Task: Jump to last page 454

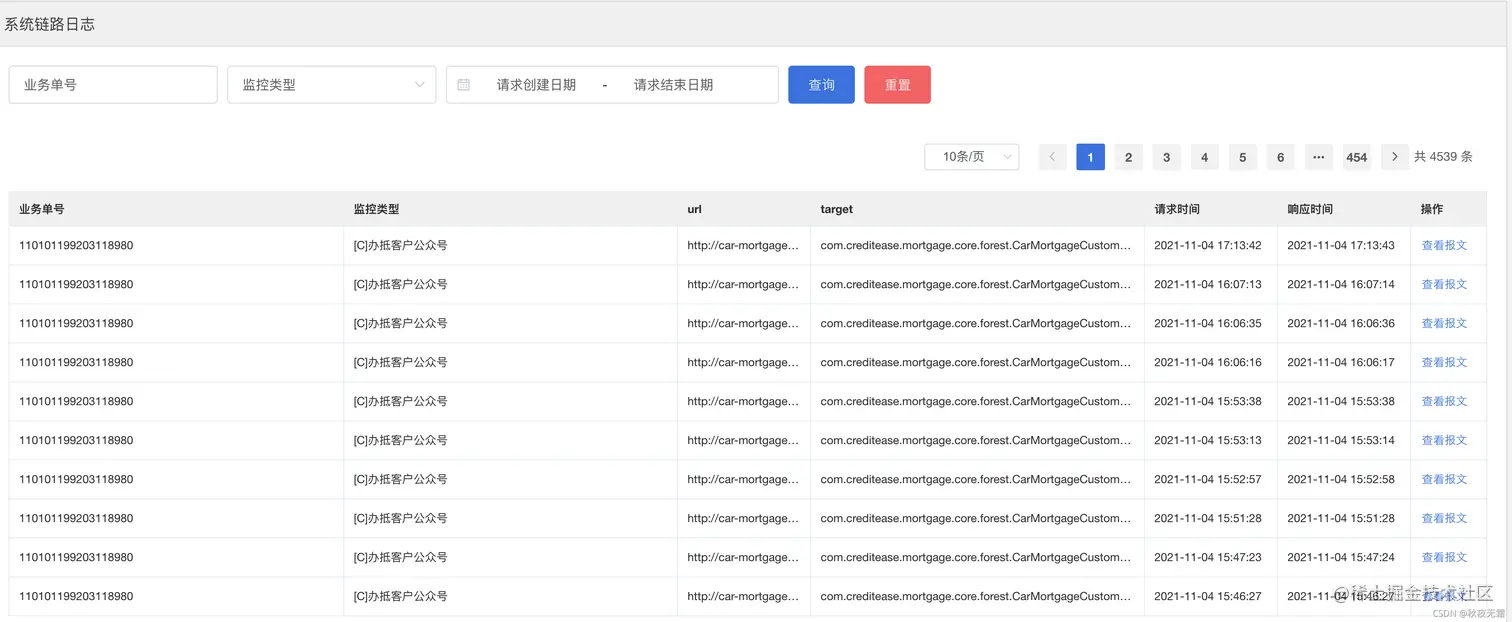Action: 1356,157
